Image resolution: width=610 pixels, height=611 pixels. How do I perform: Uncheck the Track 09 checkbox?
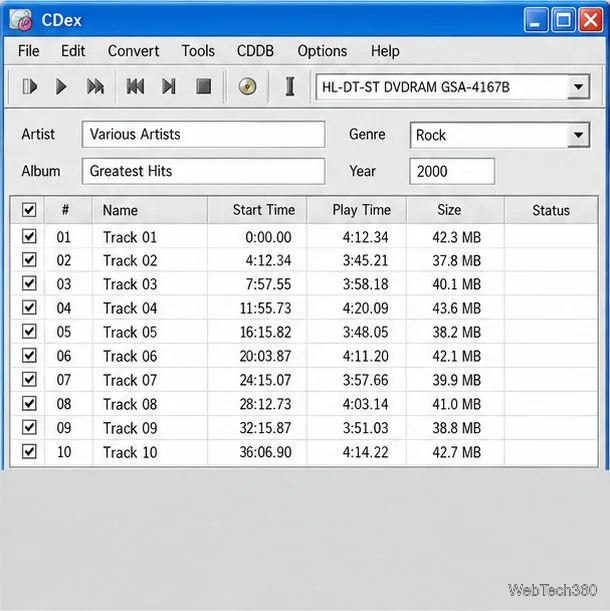pyautogui.click(x=29, y=427)
